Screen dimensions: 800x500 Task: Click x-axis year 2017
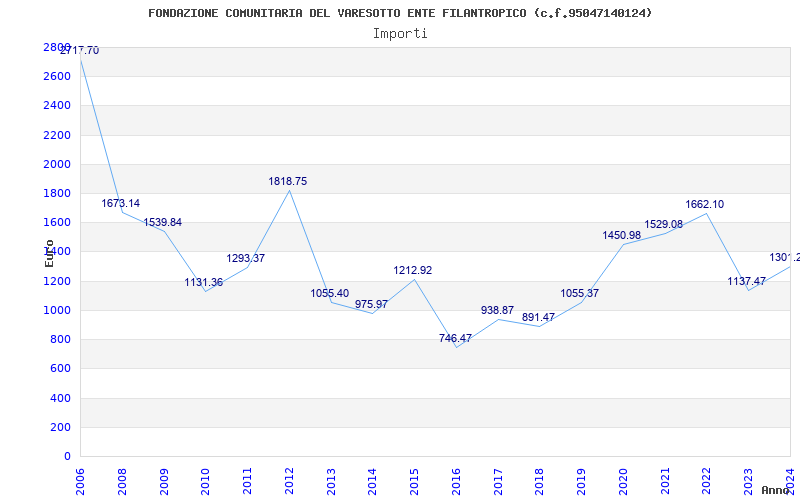[498, 482]
